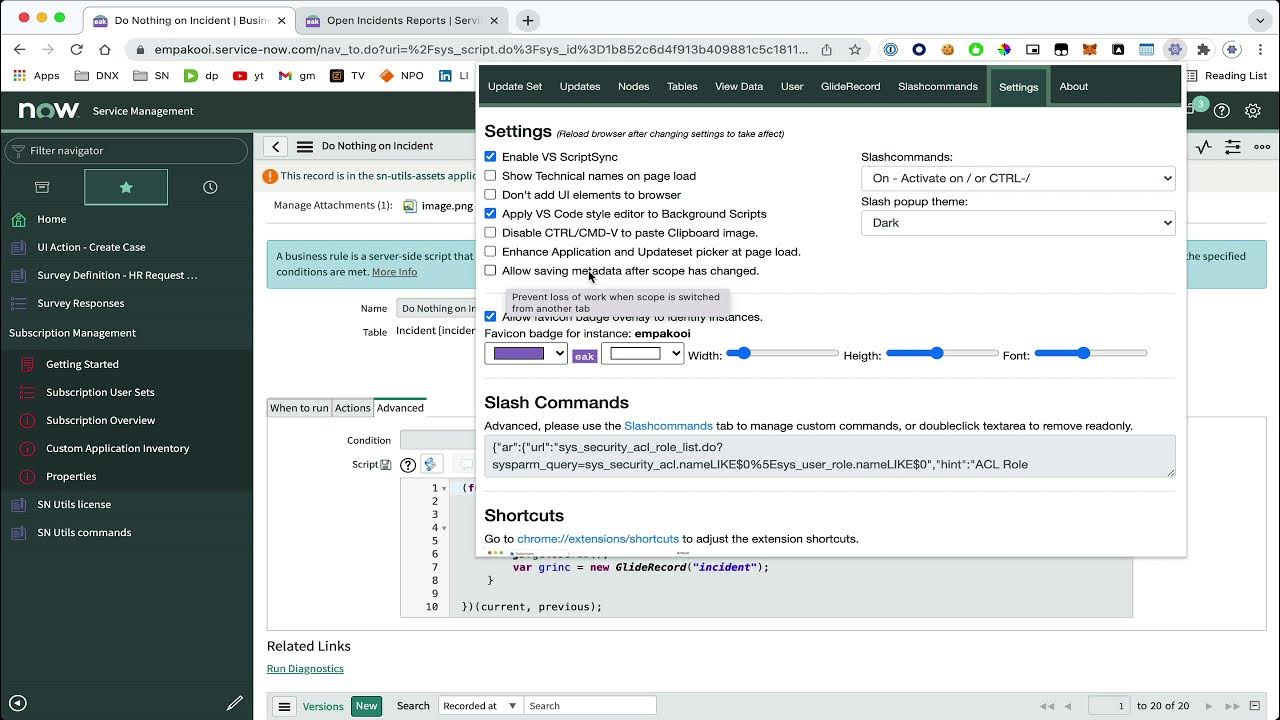Switch to Update Set tab
1280x720 pixels.
(x=515, y=87)
